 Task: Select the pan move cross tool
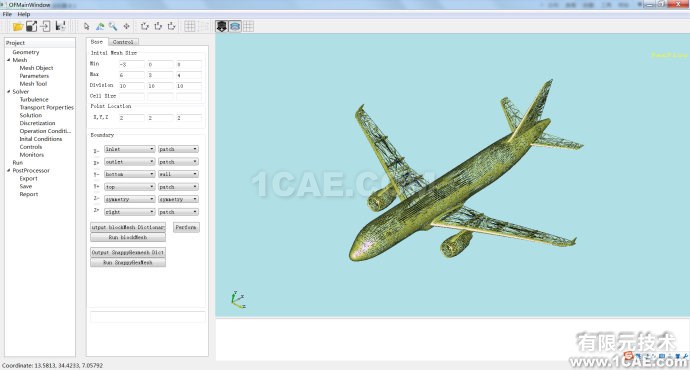coord(127,26)
